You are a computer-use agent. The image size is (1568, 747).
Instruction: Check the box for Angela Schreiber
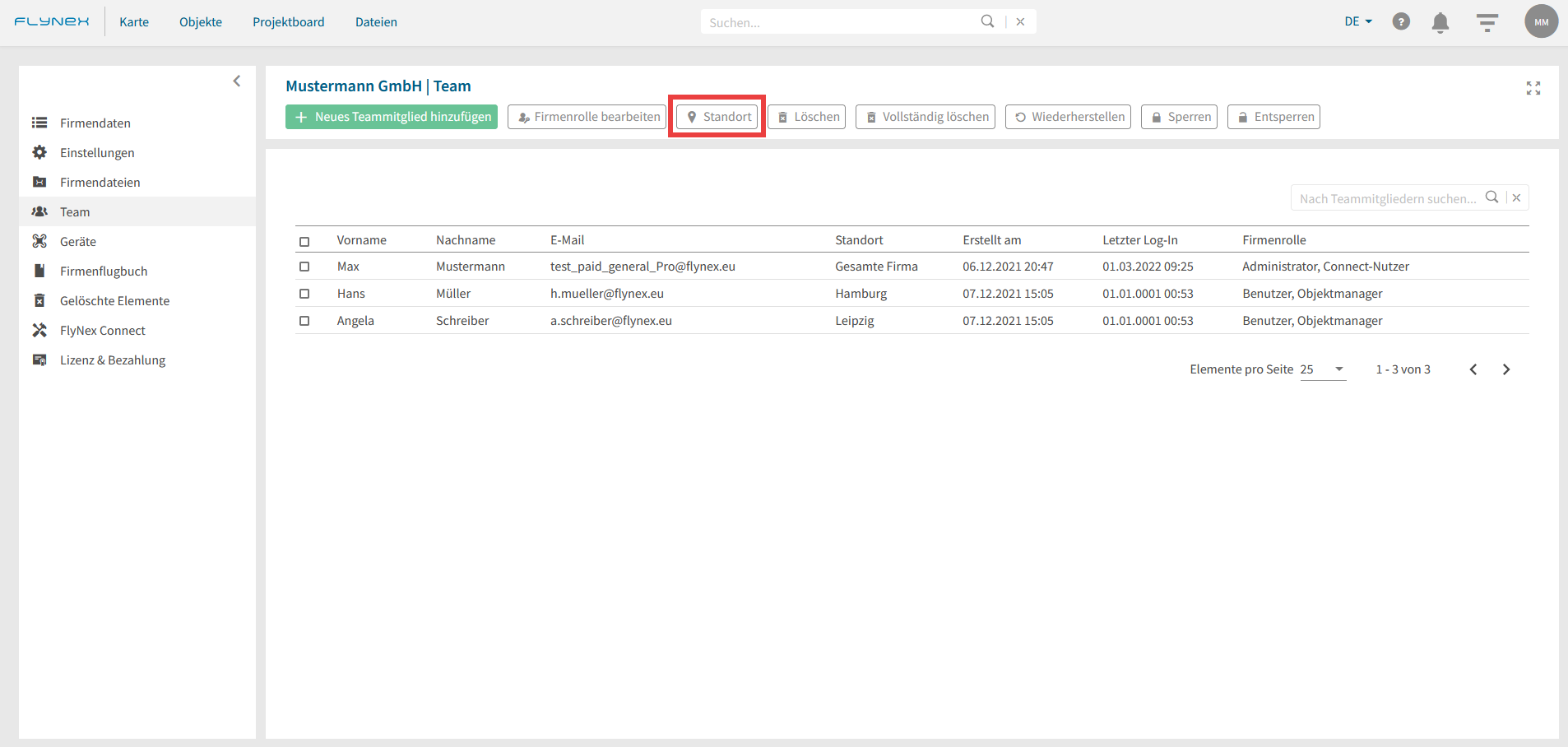pos(304,321)
